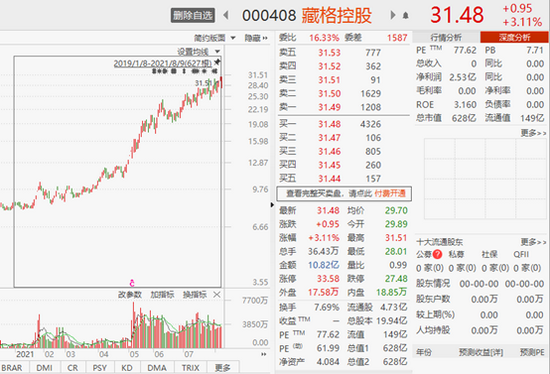
Task: Select the CR indicator tab
Action: [x=73, y=368]
